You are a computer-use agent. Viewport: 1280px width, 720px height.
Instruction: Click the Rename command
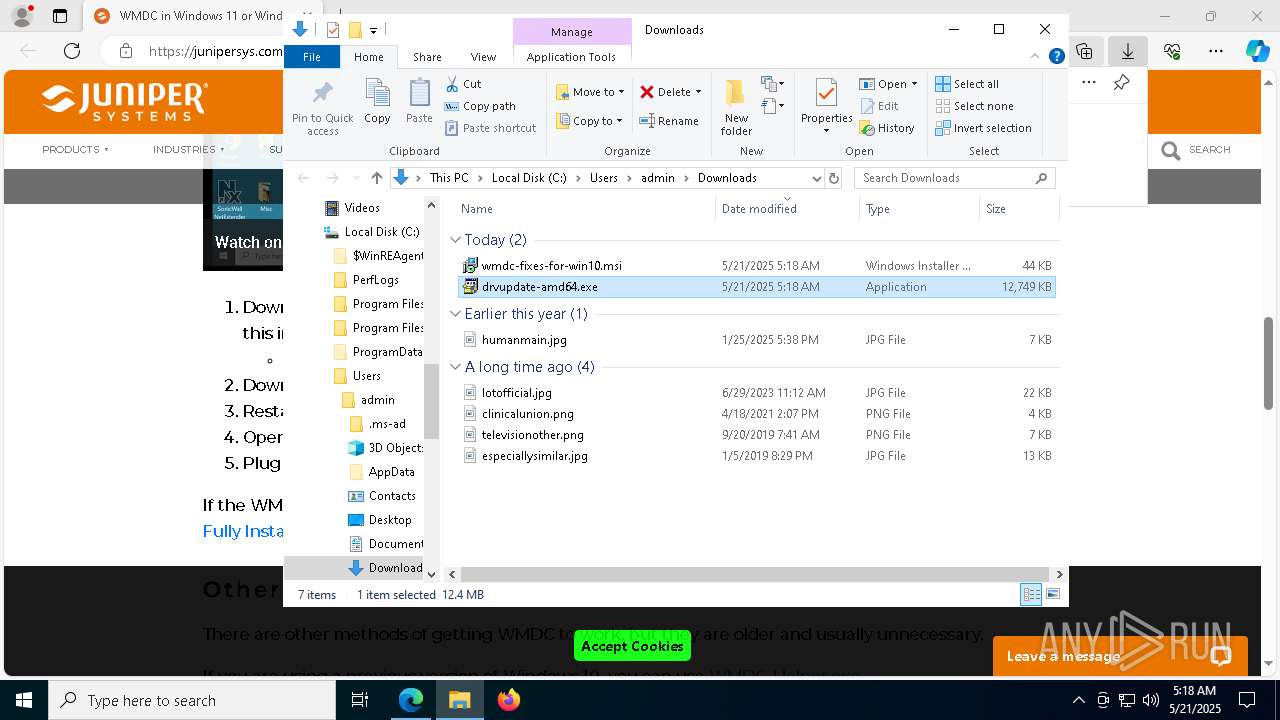point(669,121)
